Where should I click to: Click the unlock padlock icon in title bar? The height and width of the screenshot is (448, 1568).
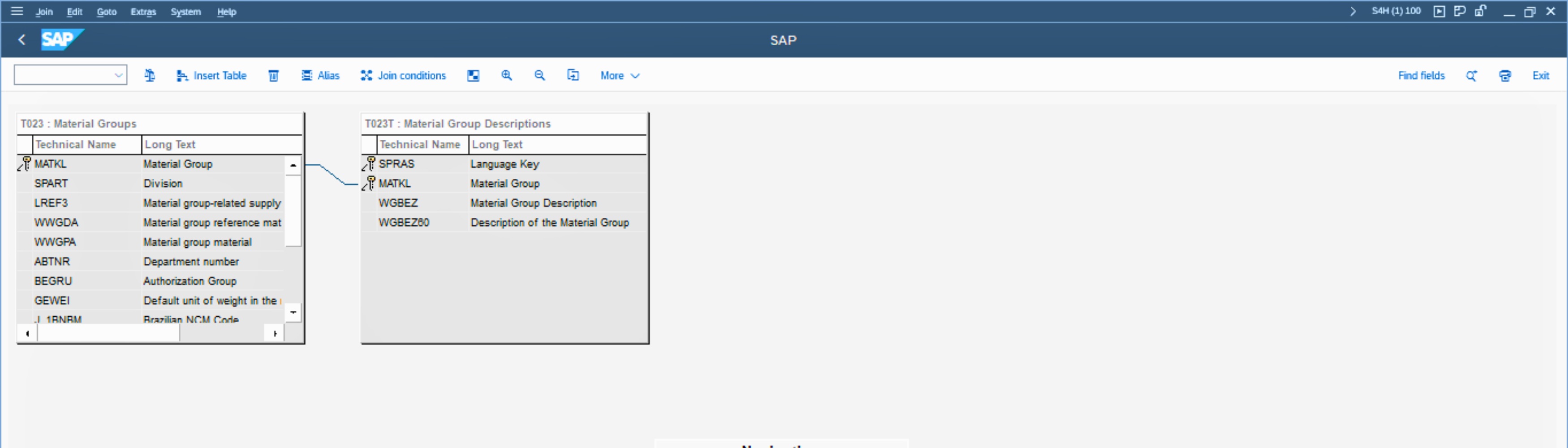pyautogui.click(x=1480, y=11)
